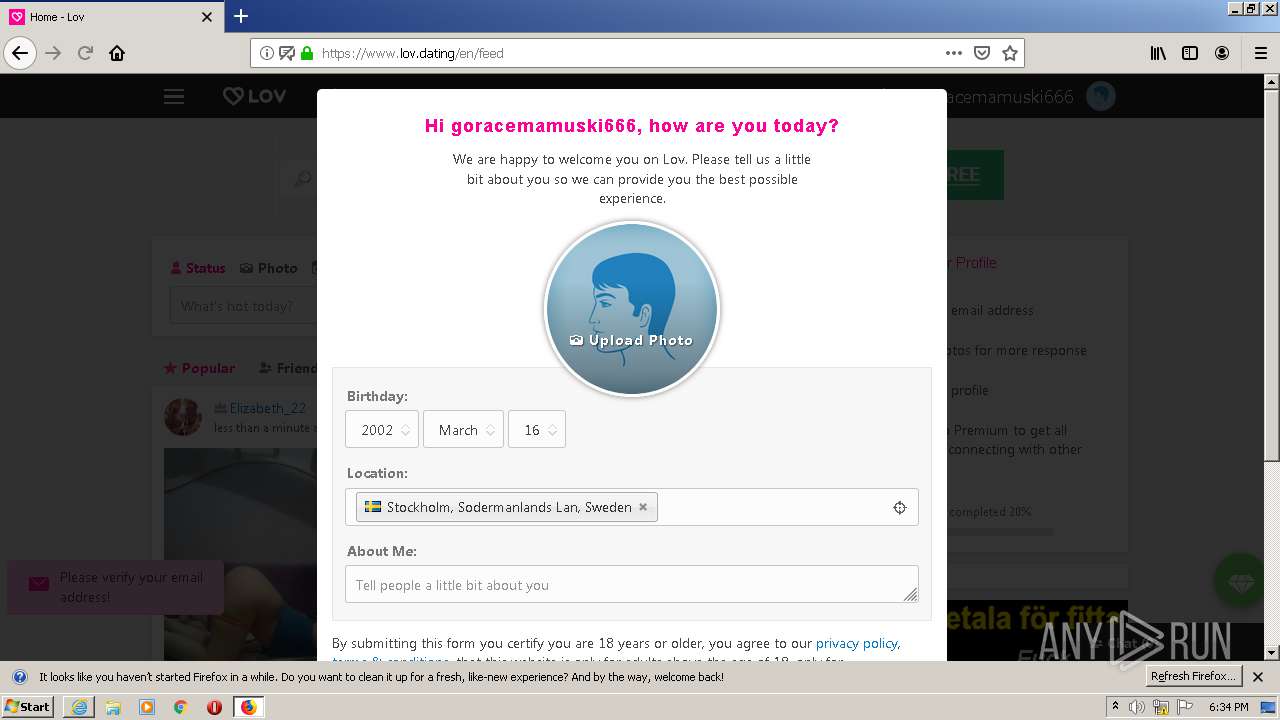This screenshot has height=720, width=1280.
Task: Click the What's hot today status field
Action: (x=245, y=306)
